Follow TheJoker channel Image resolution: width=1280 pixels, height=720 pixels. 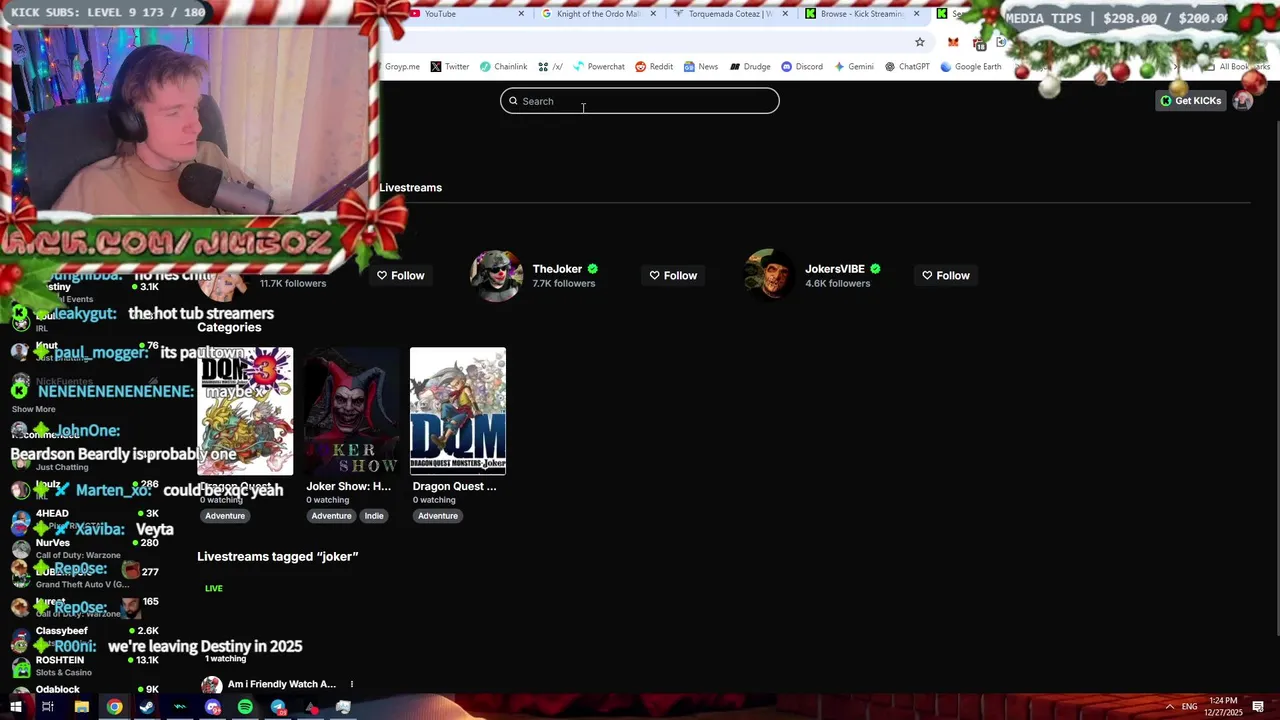673,275
